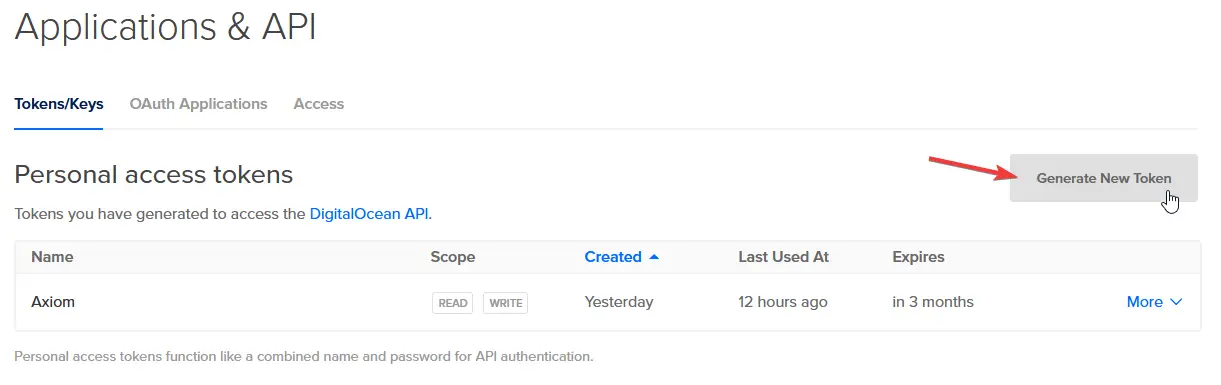Viewport: 1221px width, 385px height.
Task: Click the READ scope badge
Action: click(x=453, y=303)
